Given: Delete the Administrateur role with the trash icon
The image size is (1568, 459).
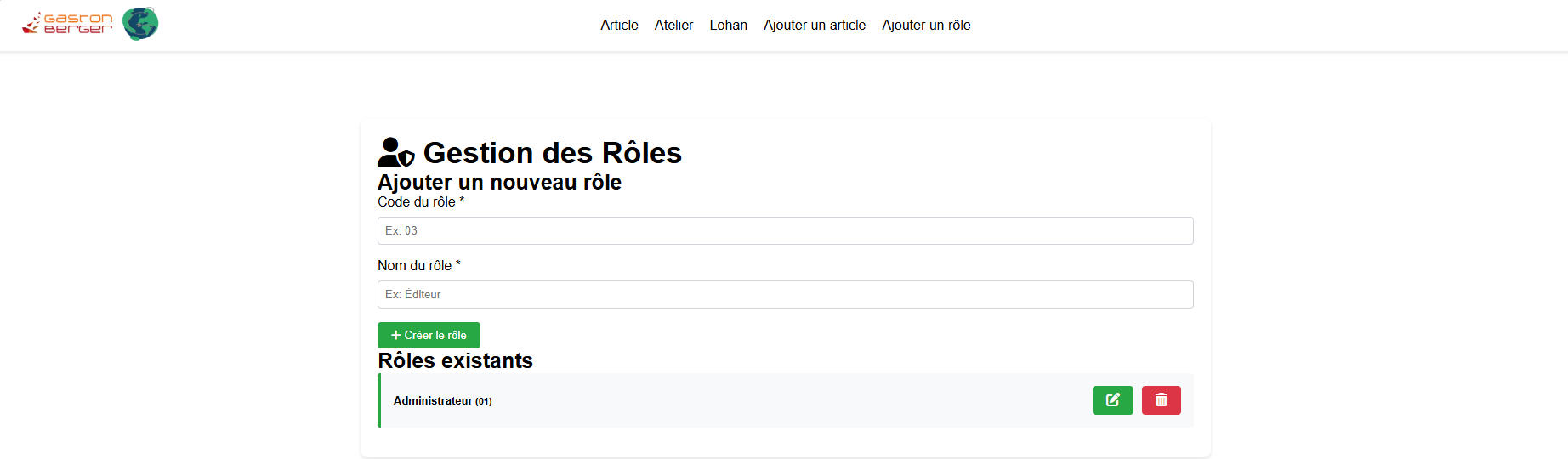Looking at the screenshot, I should point(1161,400).
